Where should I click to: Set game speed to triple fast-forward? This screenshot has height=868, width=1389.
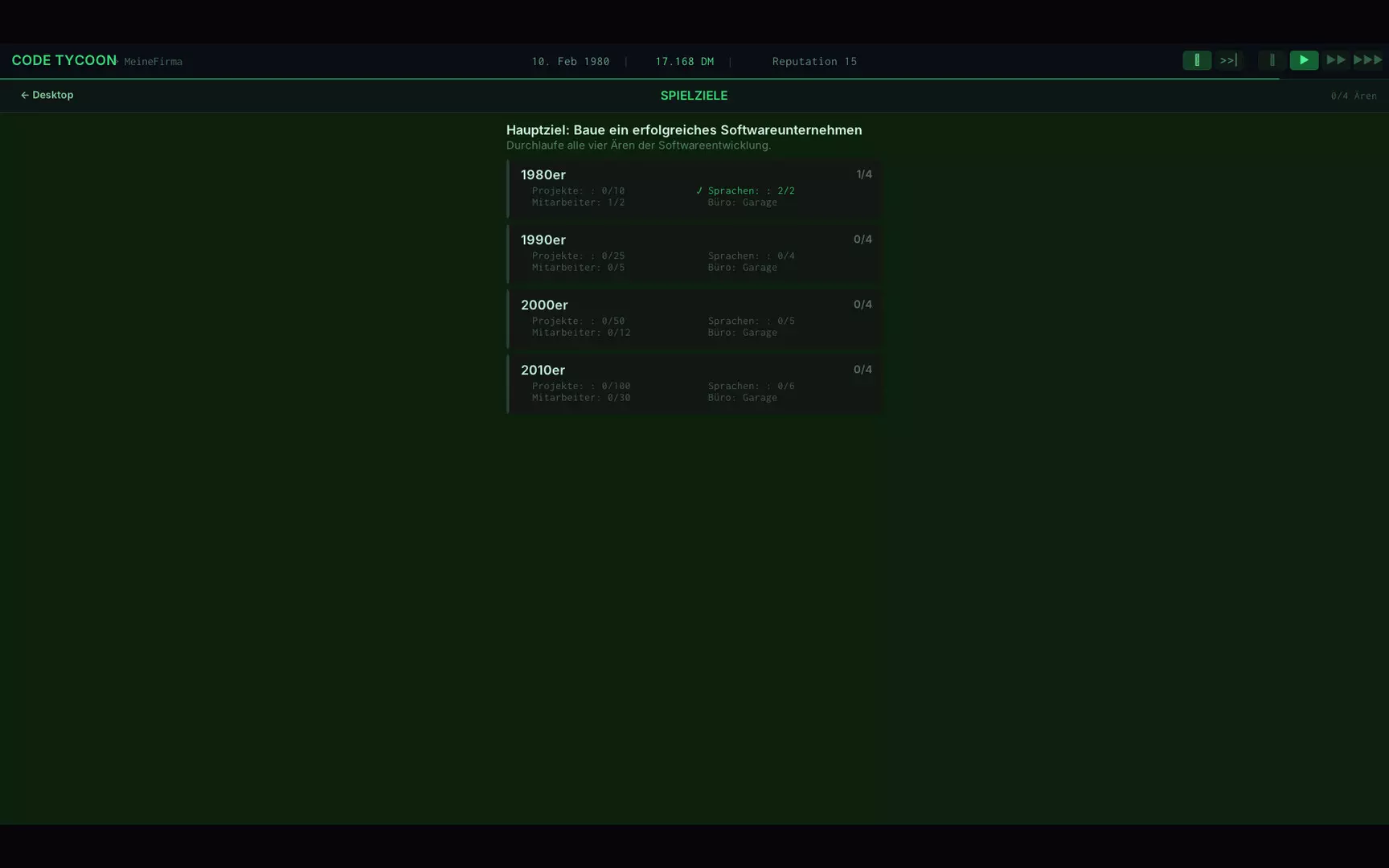pos(1367,60)
